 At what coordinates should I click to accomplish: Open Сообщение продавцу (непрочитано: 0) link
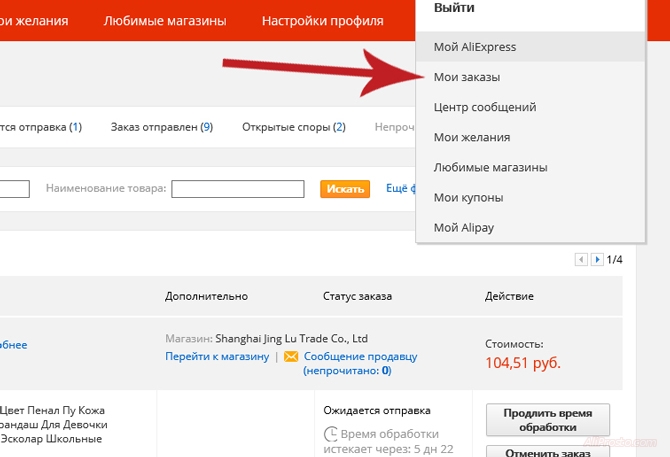click(x=360, y=363)
